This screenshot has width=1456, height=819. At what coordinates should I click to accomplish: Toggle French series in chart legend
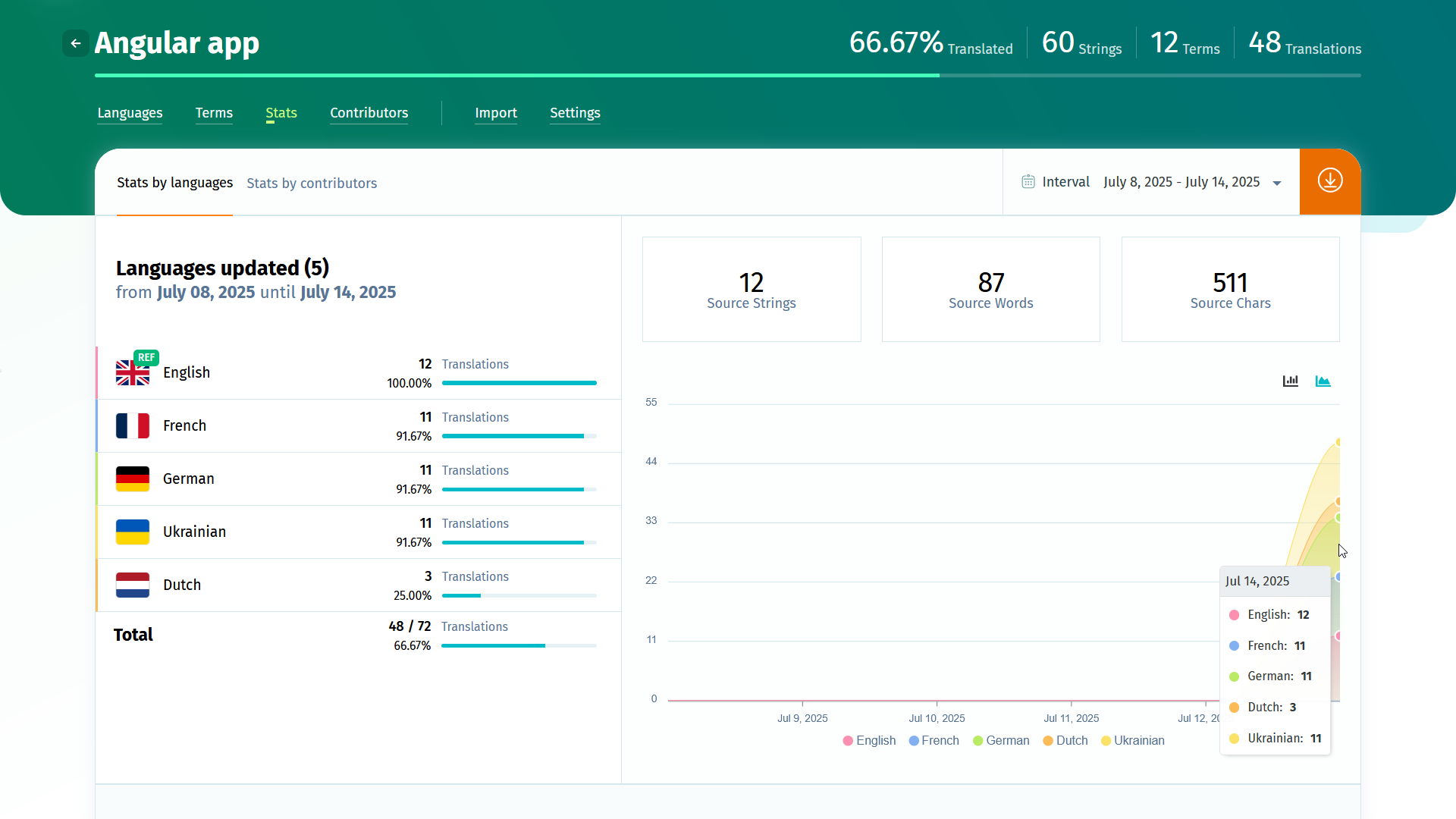tap(934, 741)
